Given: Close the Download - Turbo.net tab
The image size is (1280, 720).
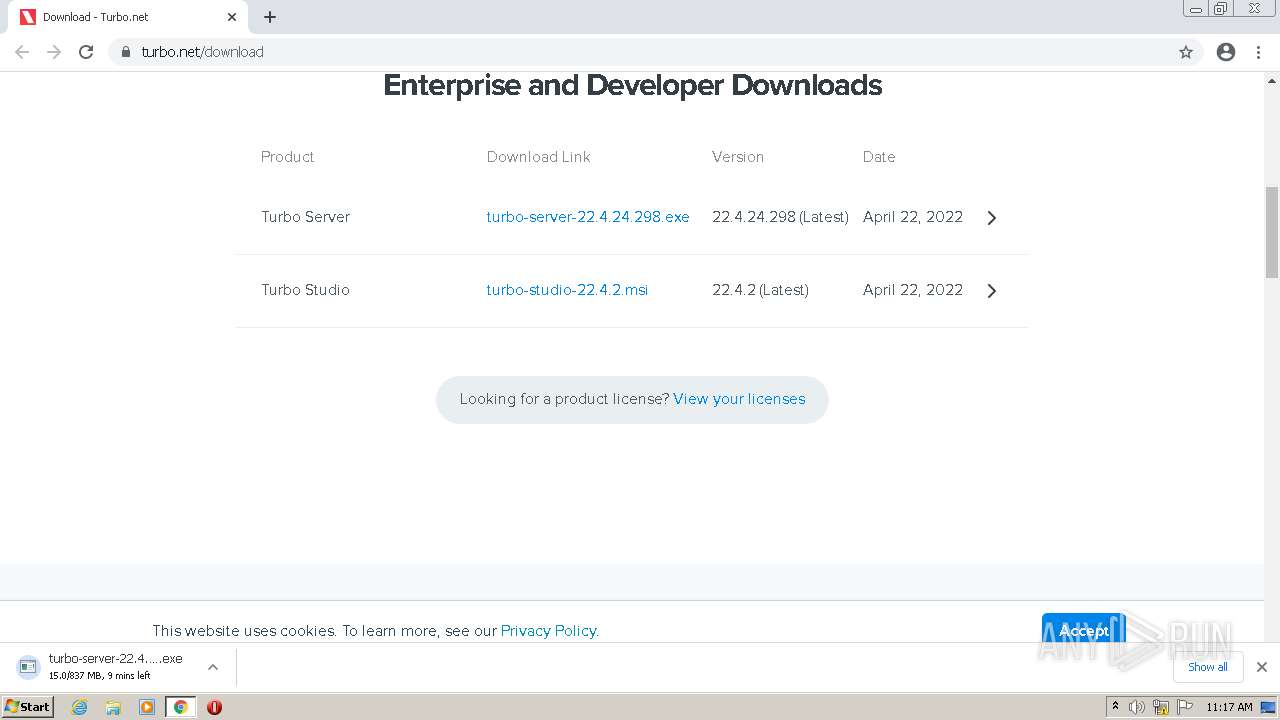Looking at the screenshot, I should click(232, 17).
